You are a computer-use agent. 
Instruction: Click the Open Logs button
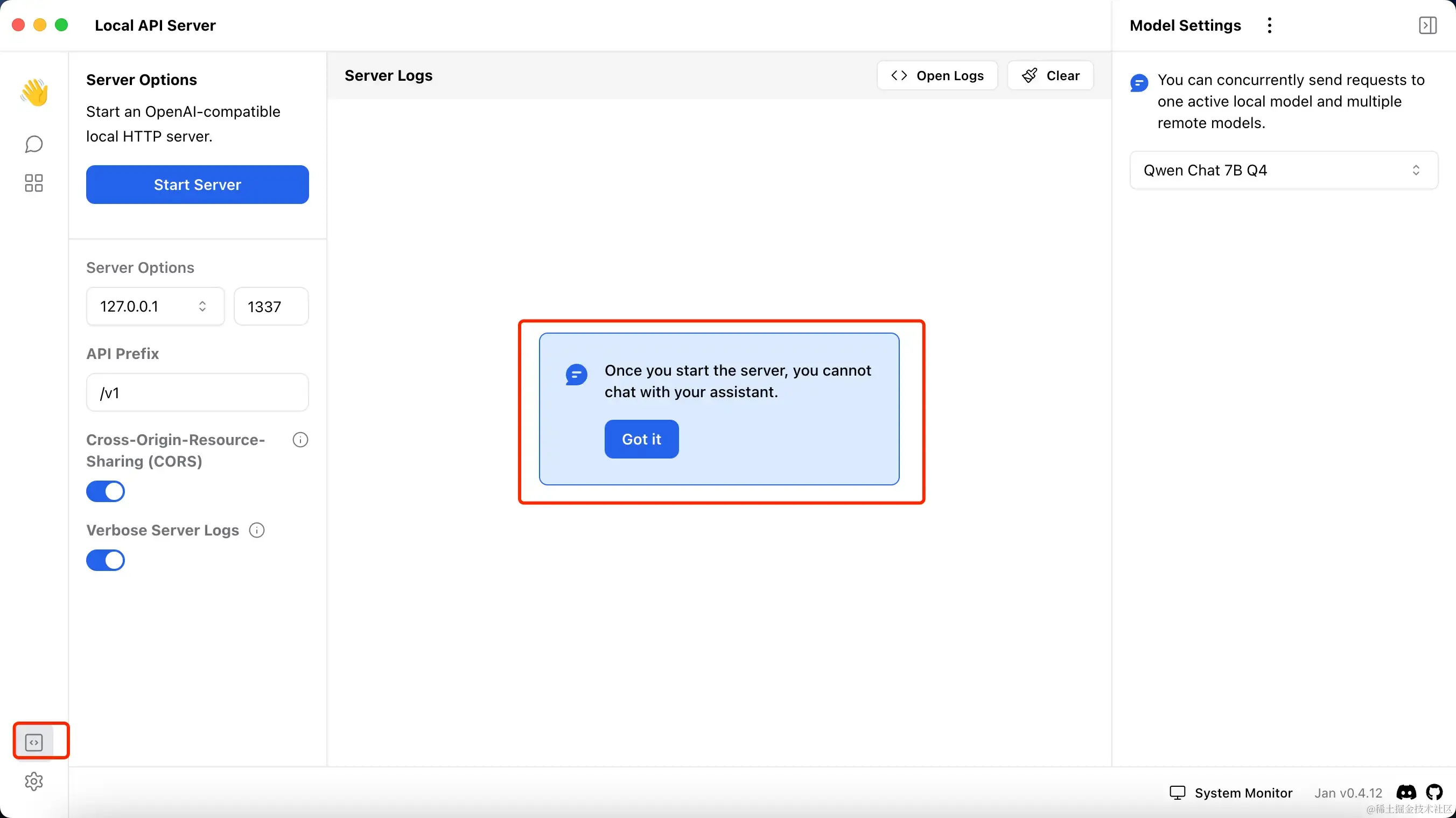pyautogui.click(x=937, y=76)
